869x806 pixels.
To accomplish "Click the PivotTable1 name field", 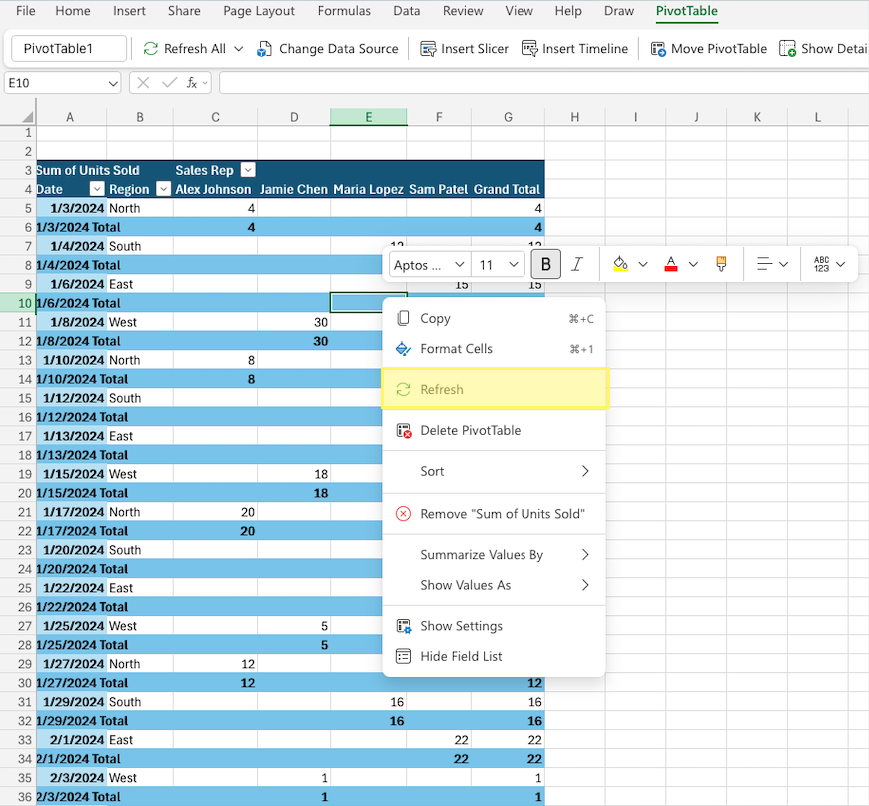I will click(67, 48).
